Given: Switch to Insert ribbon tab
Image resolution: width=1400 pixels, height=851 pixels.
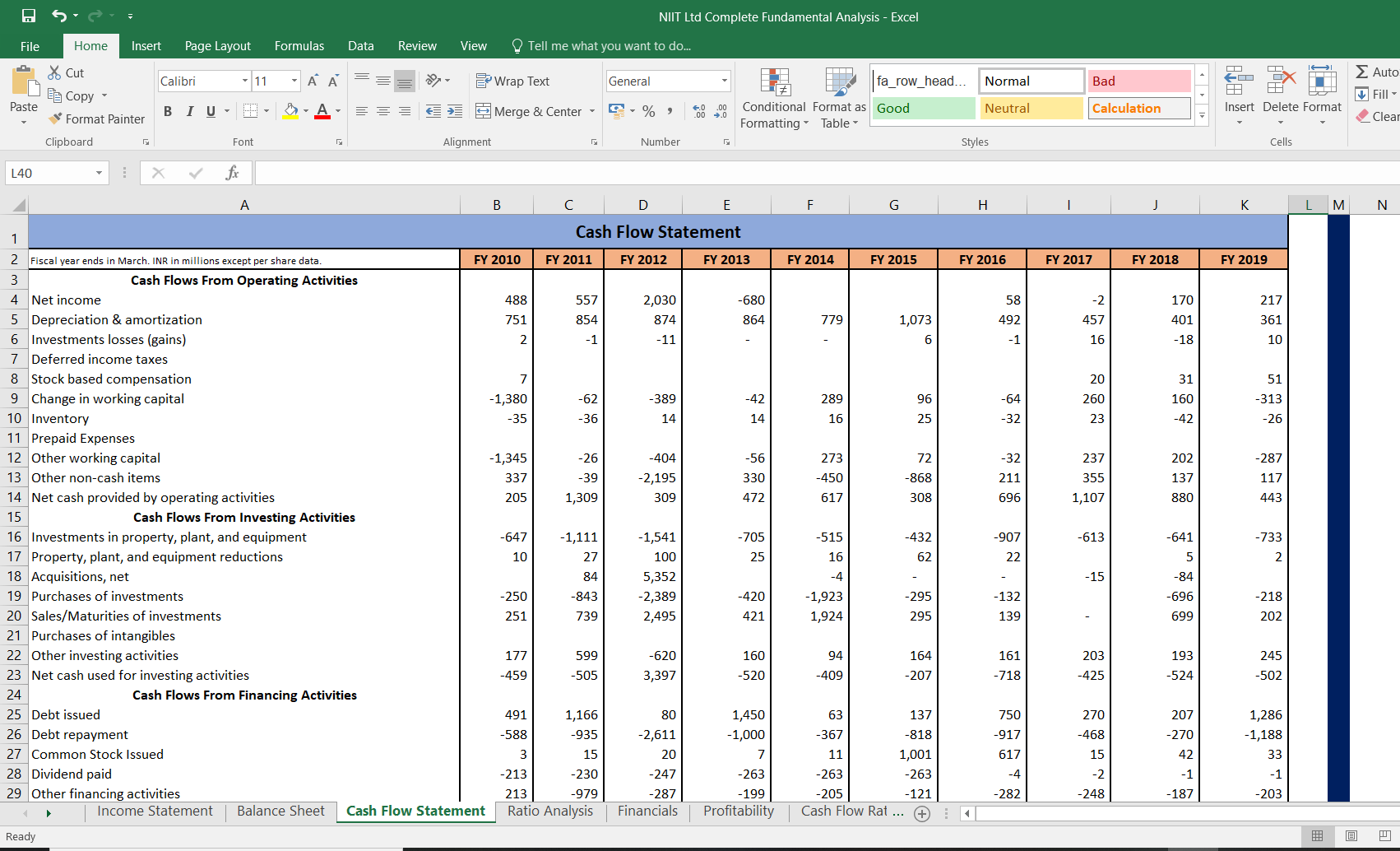Looking at the screenshot, I should 146,46.
